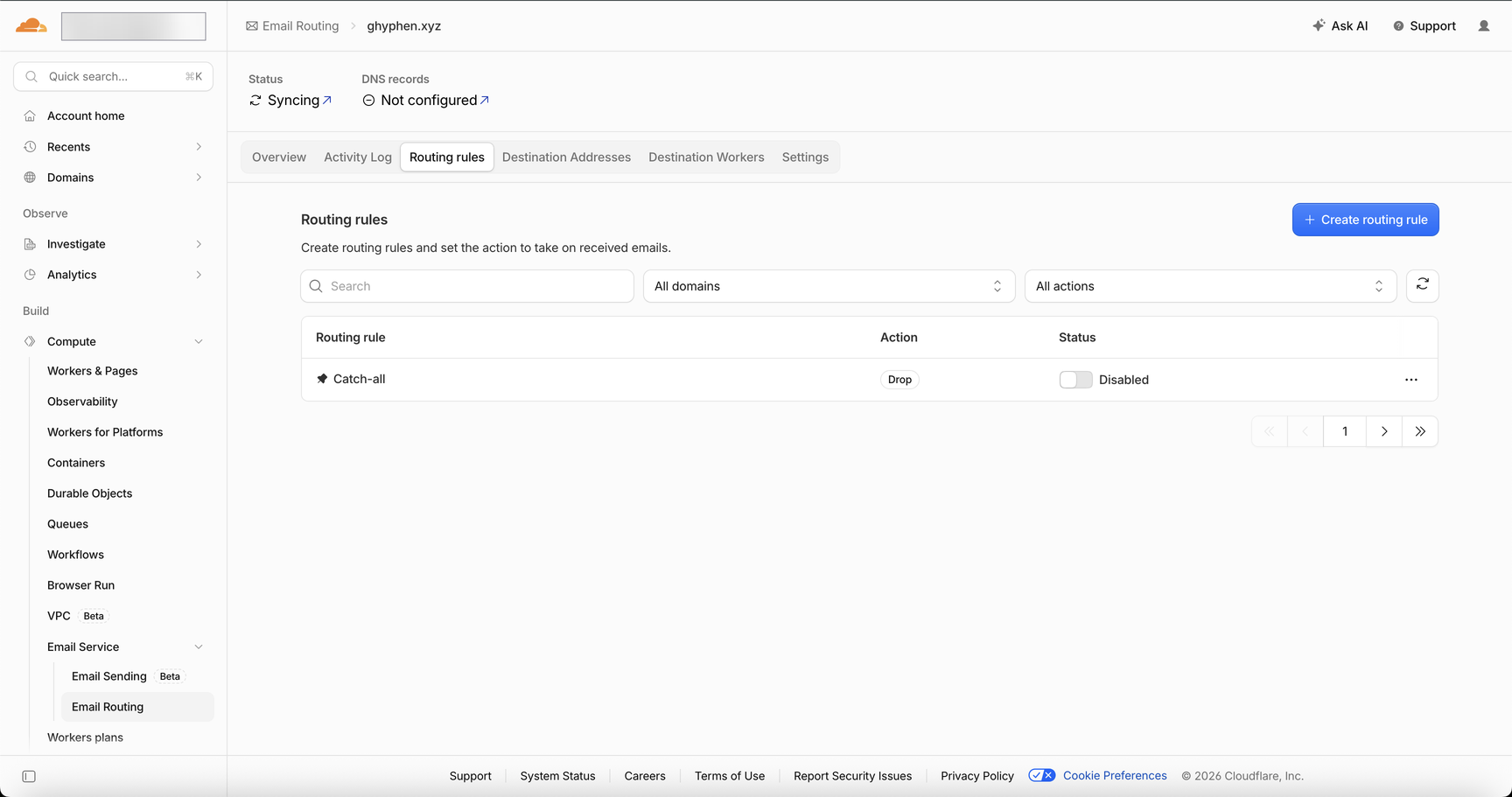Switch to the Destination Workers tab
1512x797 pixels.
[x=706, y=157]
